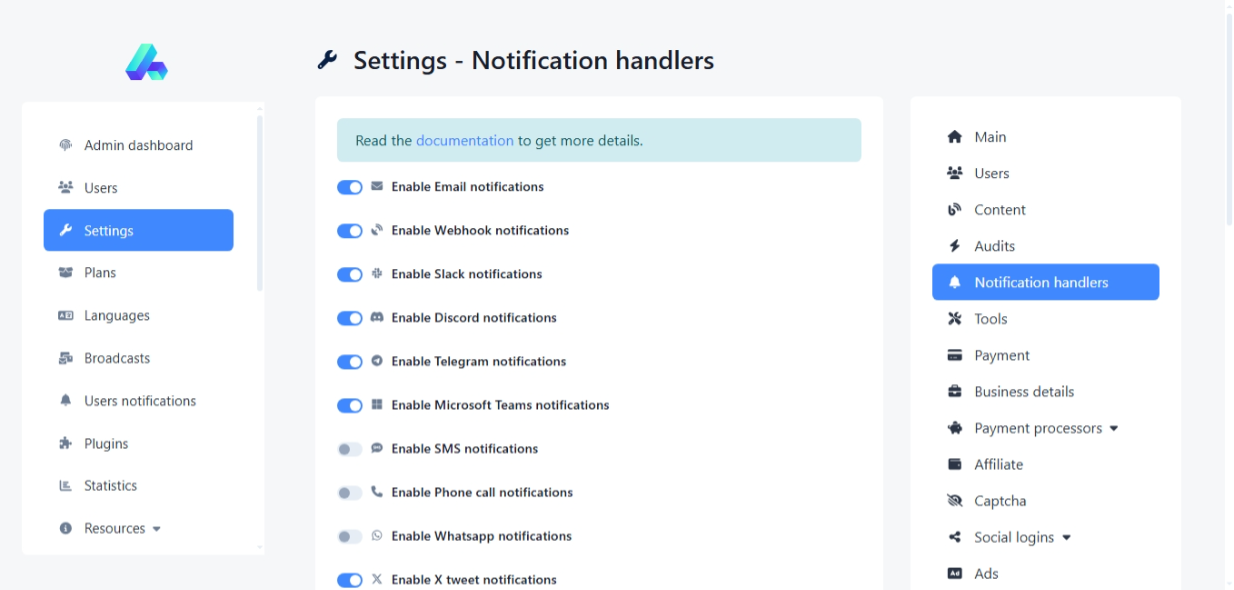Click the left sidebar scrollbar
This screenshot has height=590, width=1234.
tap(260, 200)
